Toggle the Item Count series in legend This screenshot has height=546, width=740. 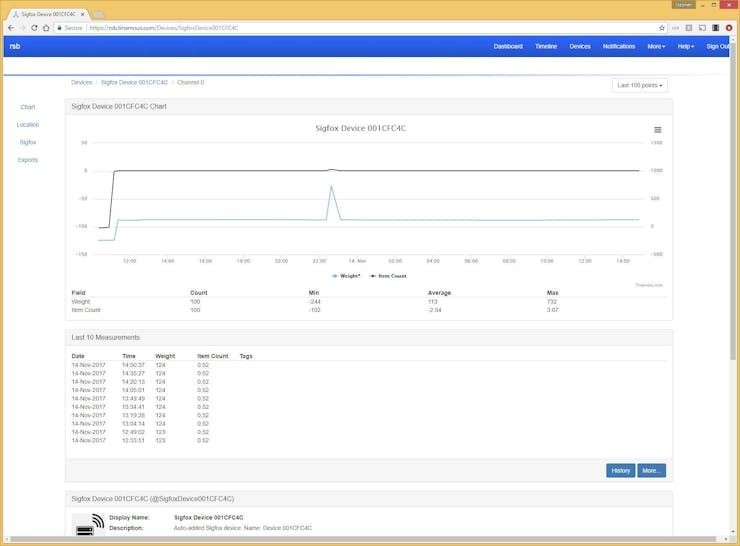[390, 275]
